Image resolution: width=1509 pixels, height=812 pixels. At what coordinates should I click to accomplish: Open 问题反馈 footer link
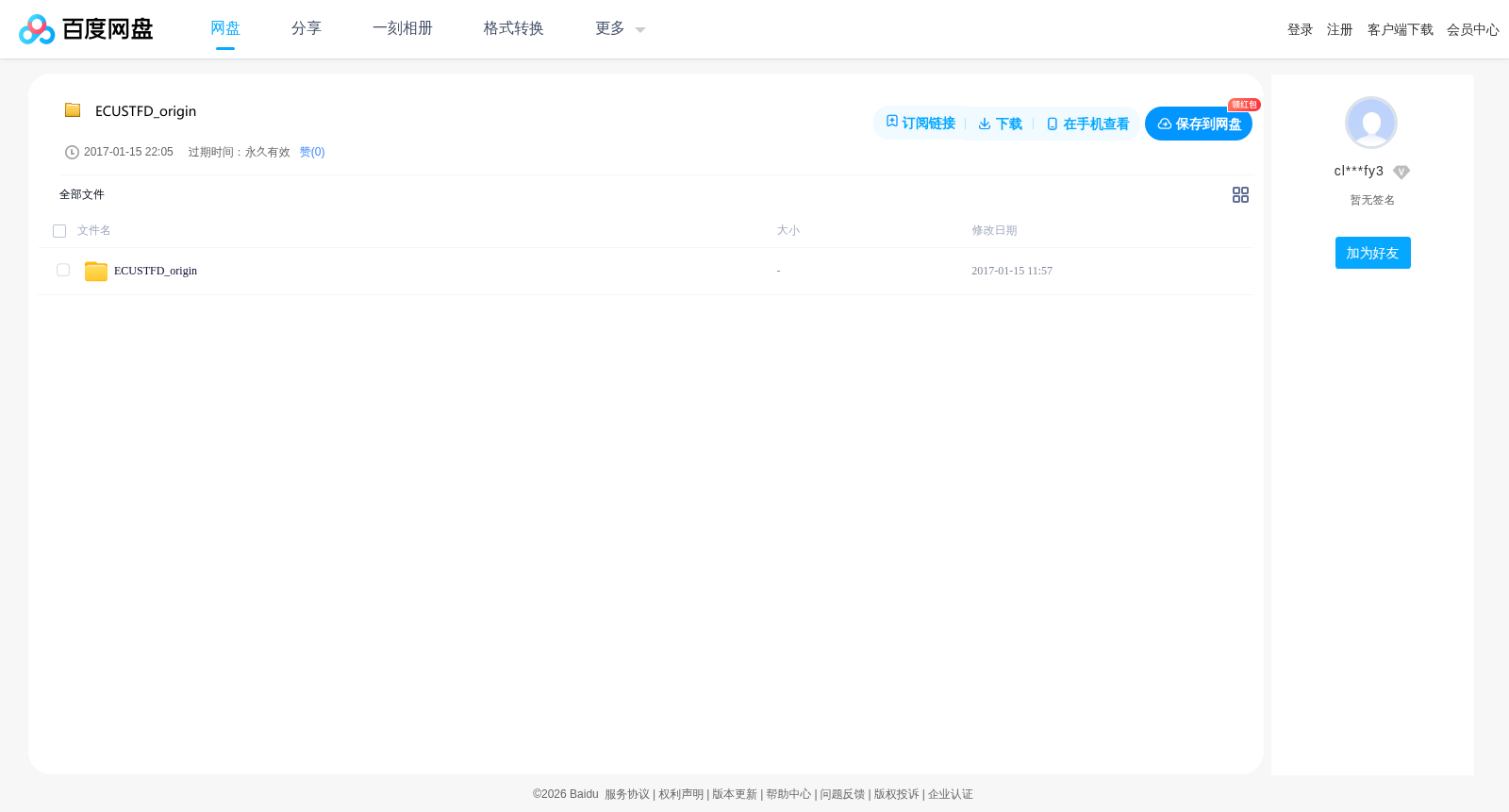tap(842, 794)
